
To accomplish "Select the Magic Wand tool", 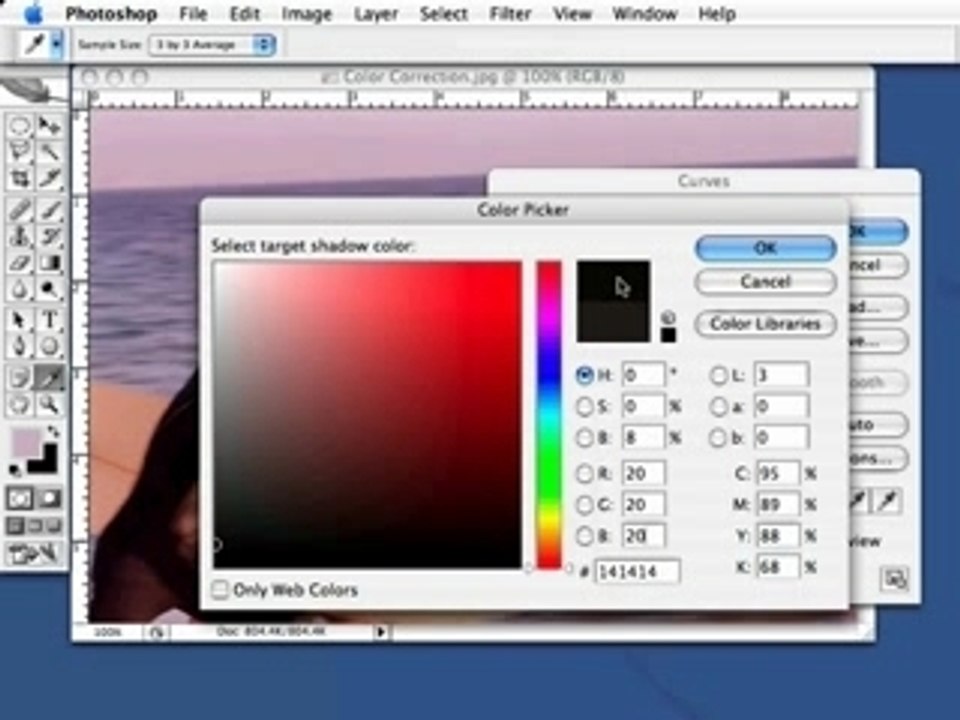I will [x=49, y=152].
